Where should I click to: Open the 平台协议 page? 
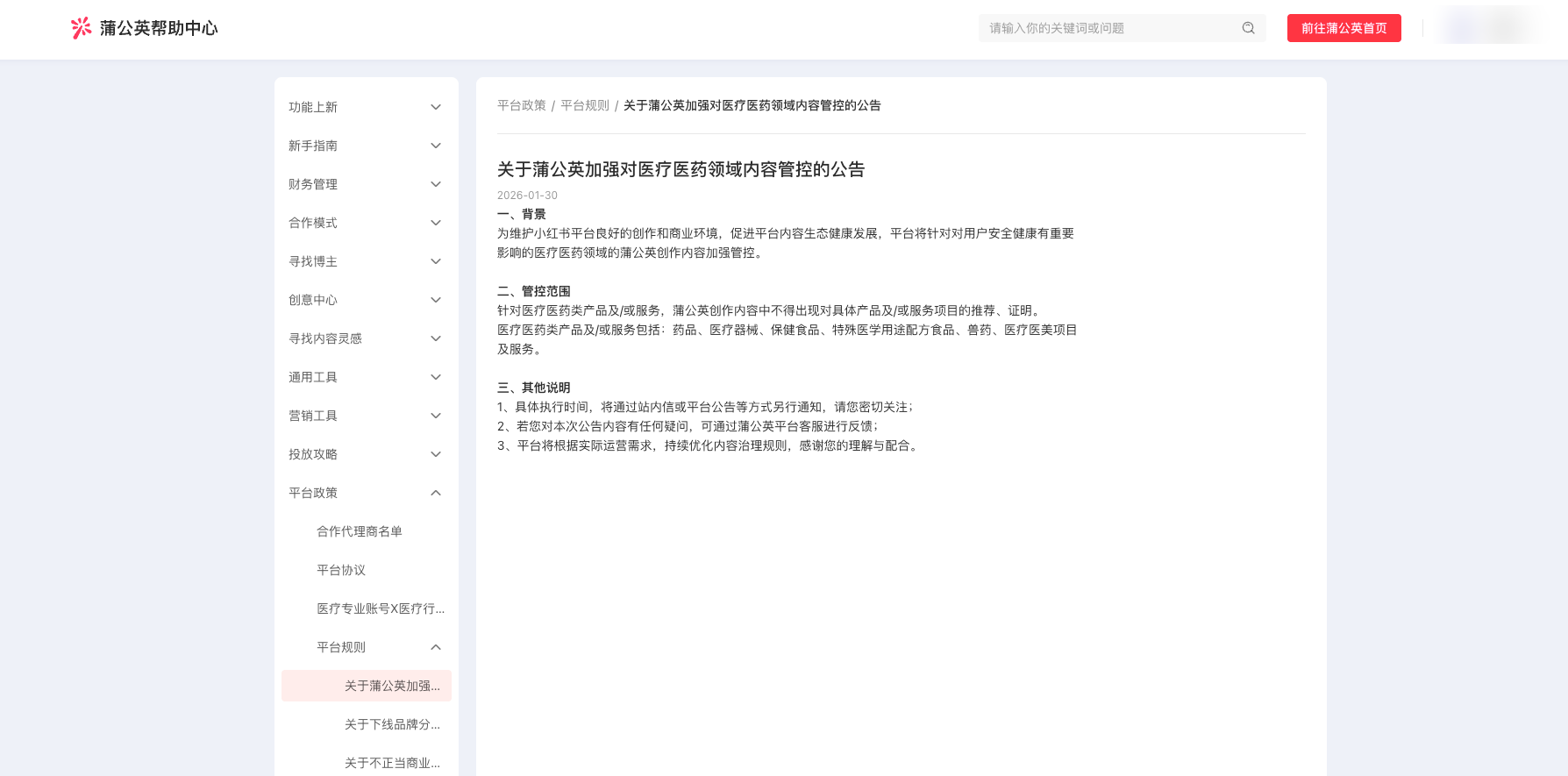click(x=341, y=570)
